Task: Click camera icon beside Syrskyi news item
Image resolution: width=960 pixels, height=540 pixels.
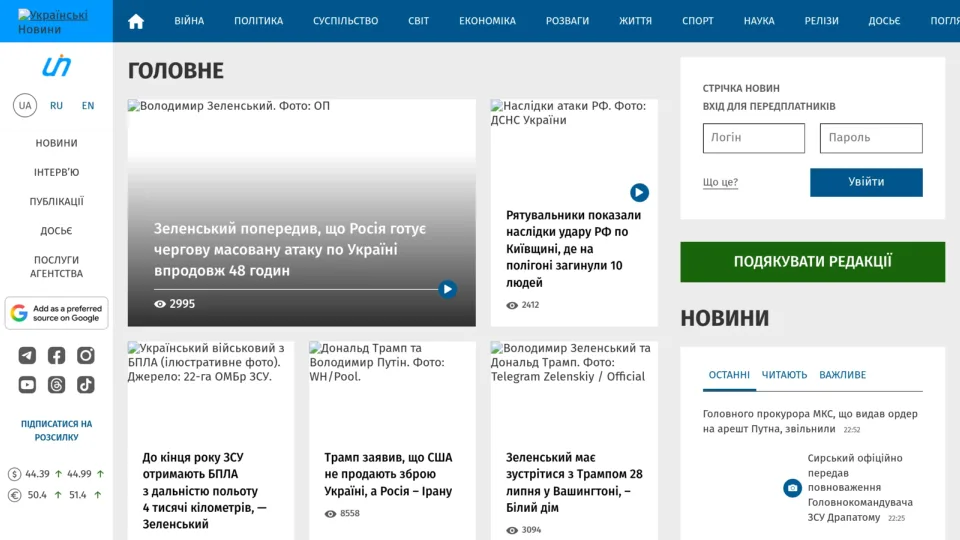Action: coord(792,488)
